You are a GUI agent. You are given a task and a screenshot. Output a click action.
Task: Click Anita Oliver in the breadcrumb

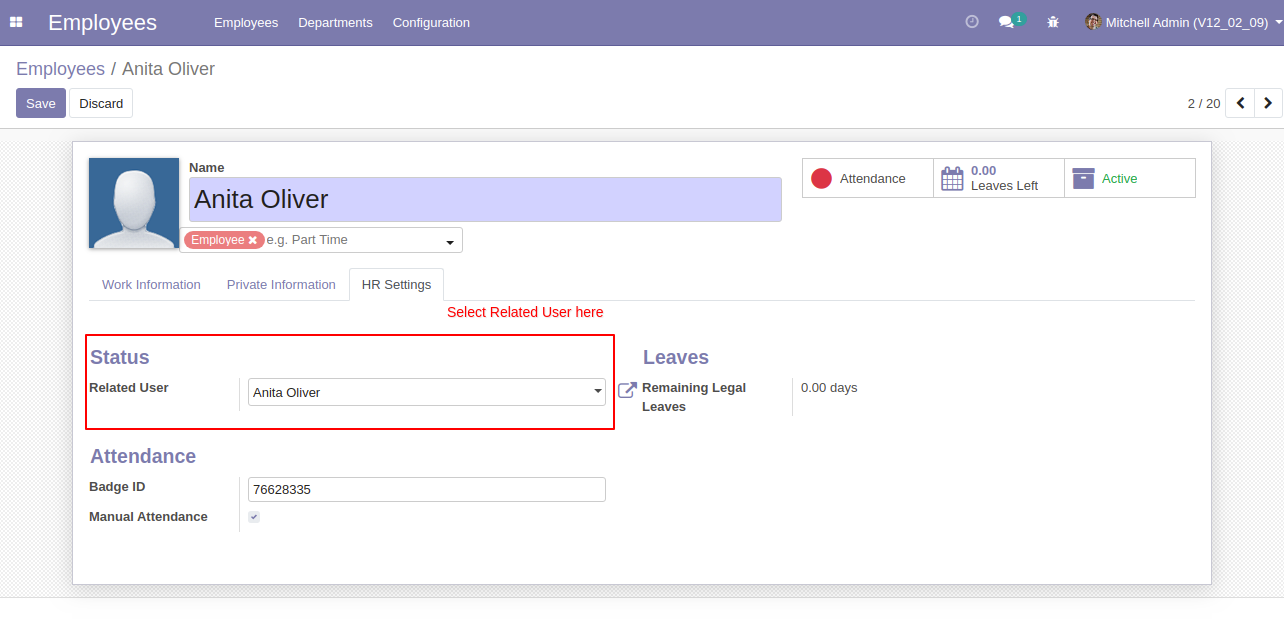click(168, 69)
